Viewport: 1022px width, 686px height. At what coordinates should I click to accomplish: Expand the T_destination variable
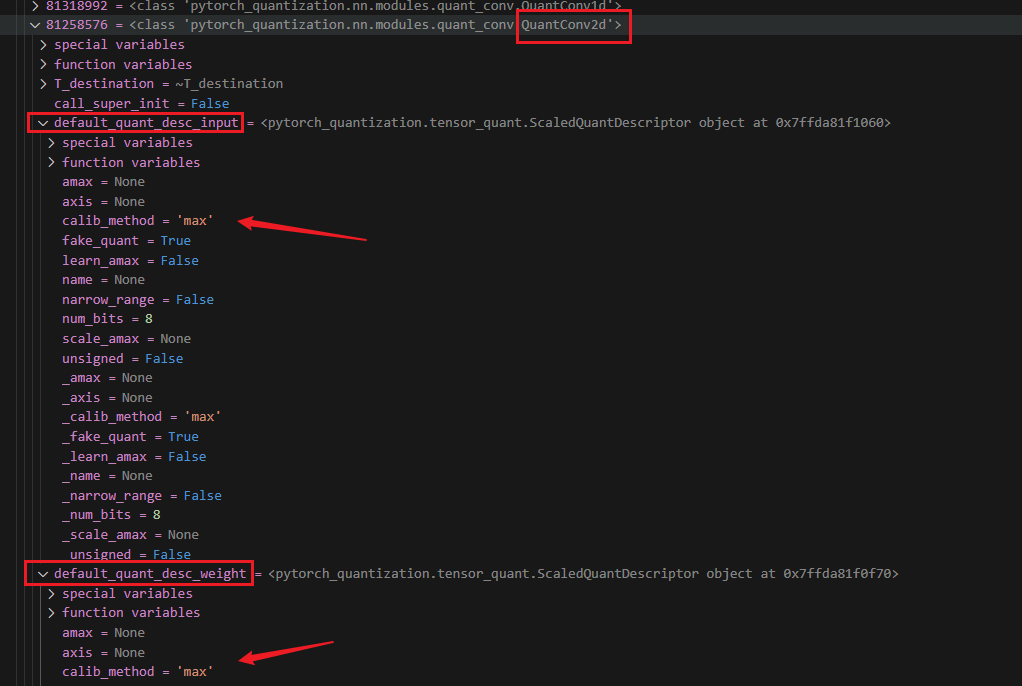click(x=43, y=84)
